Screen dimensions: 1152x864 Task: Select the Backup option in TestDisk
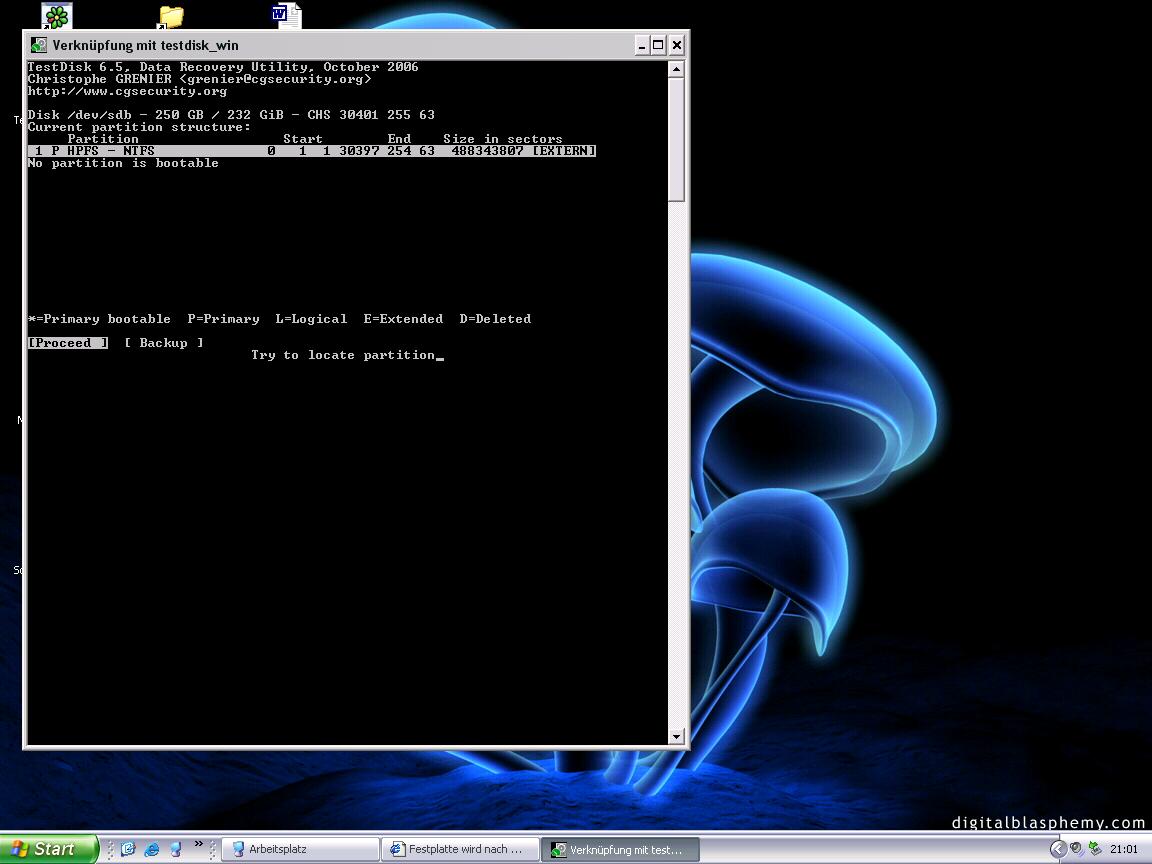164,343
